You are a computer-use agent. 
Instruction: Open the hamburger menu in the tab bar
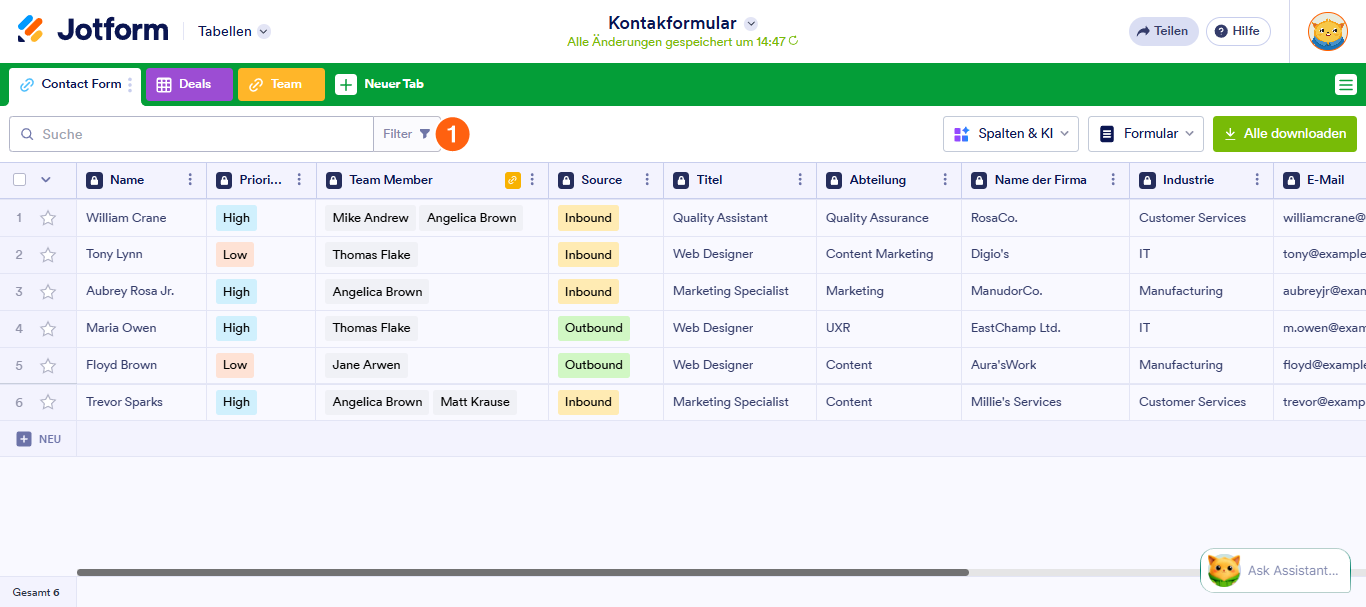click(x=1346, y=85)
